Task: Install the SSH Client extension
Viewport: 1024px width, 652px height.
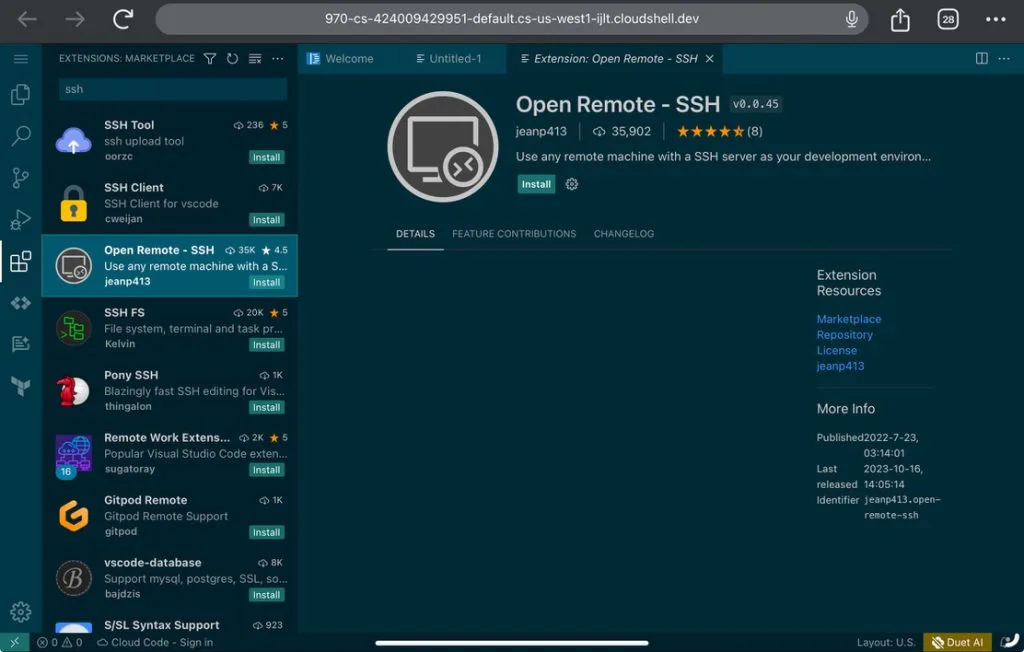Action: click(x=266, y=220)
